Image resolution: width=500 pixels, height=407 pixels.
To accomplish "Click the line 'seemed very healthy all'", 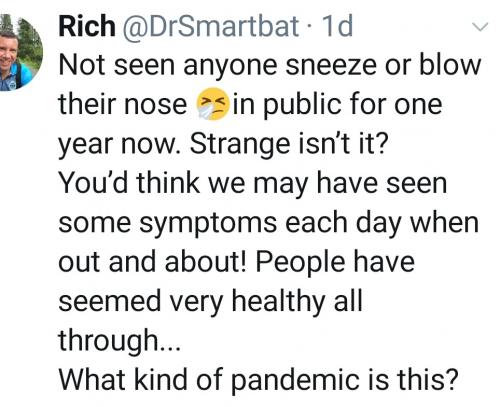I will [x=210, y=302].
